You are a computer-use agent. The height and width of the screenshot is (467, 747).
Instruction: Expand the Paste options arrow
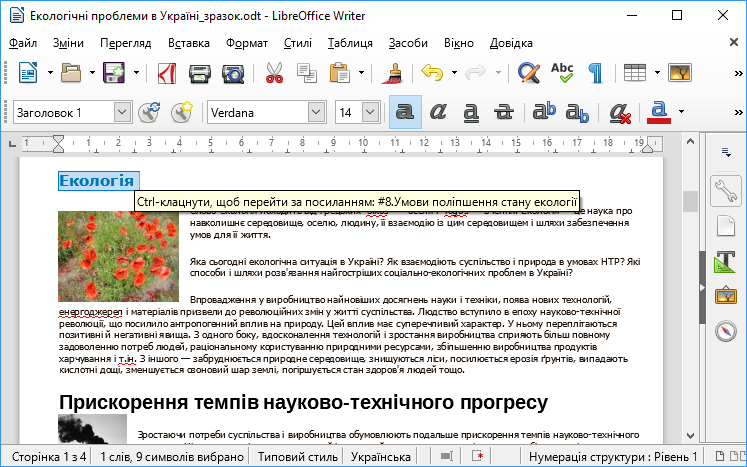362,73
